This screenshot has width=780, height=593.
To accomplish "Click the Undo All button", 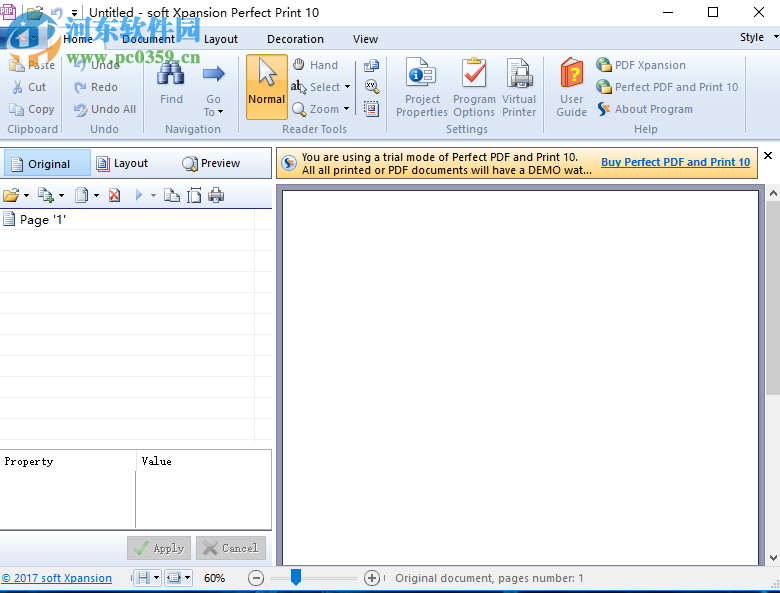I will pos(104,109).
